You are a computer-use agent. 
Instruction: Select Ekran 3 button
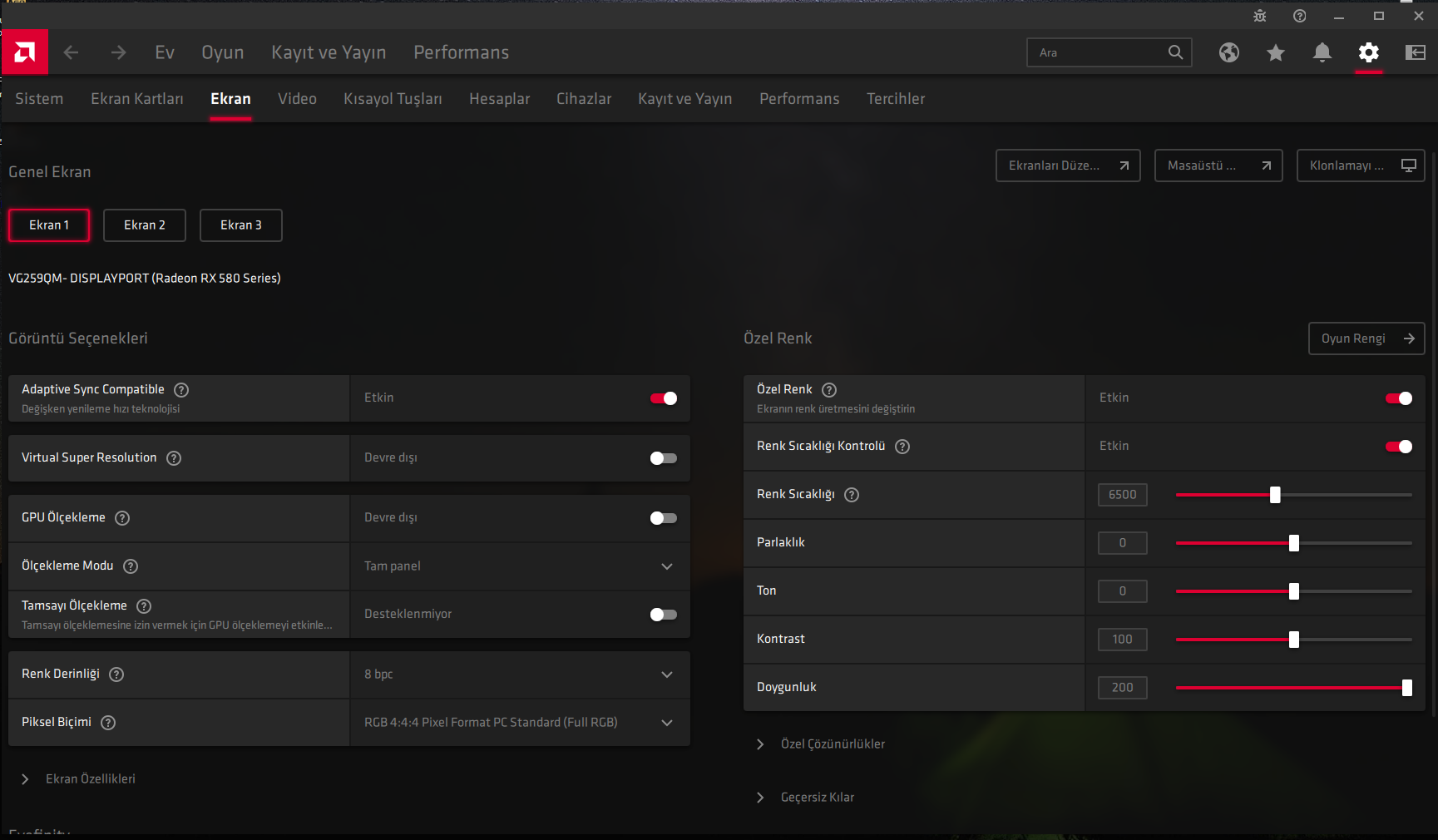(241, 225)
